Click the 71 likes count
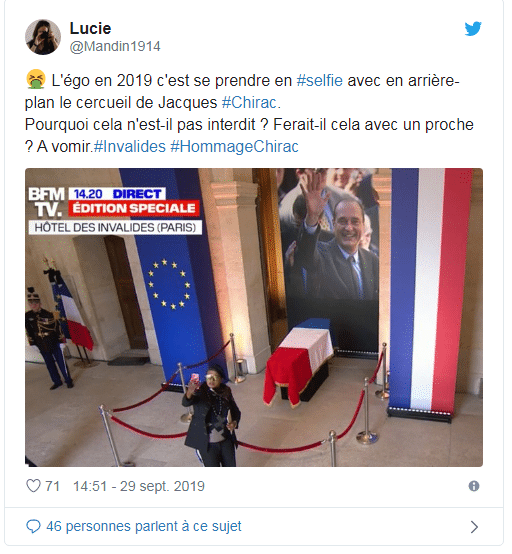 coord(52,486)
